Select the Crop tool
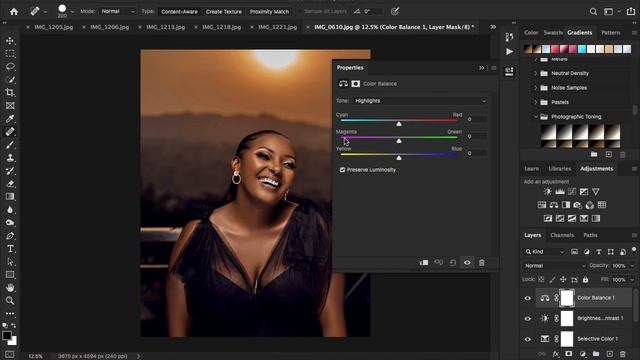Viewport: 640px width, 360px height. 10,93
